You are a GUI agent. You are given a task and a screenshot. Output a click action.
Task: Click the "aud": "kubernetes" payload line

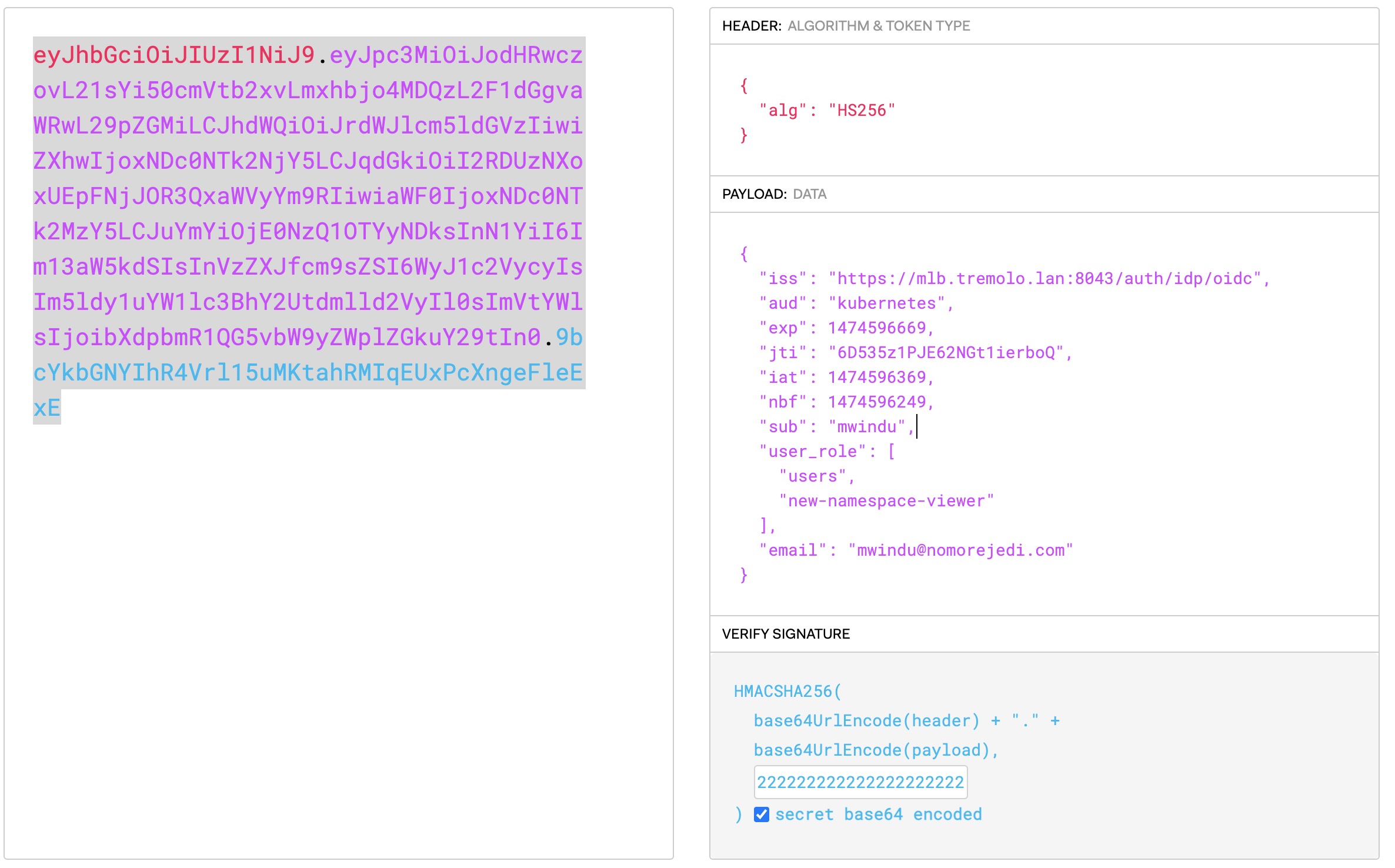856,303
